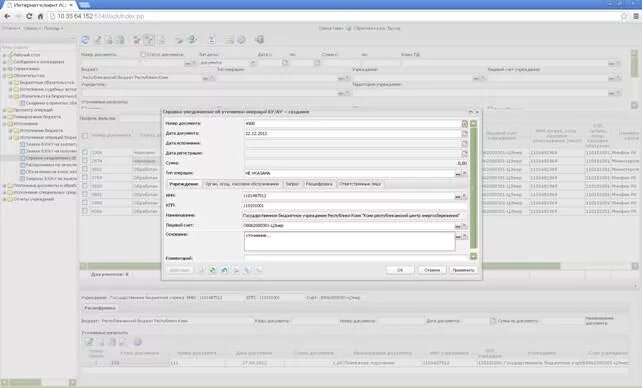This screenshot has height=388, width=642.
Task: Click horizontal scrollbar below document table
Action: tap(323, 266)
